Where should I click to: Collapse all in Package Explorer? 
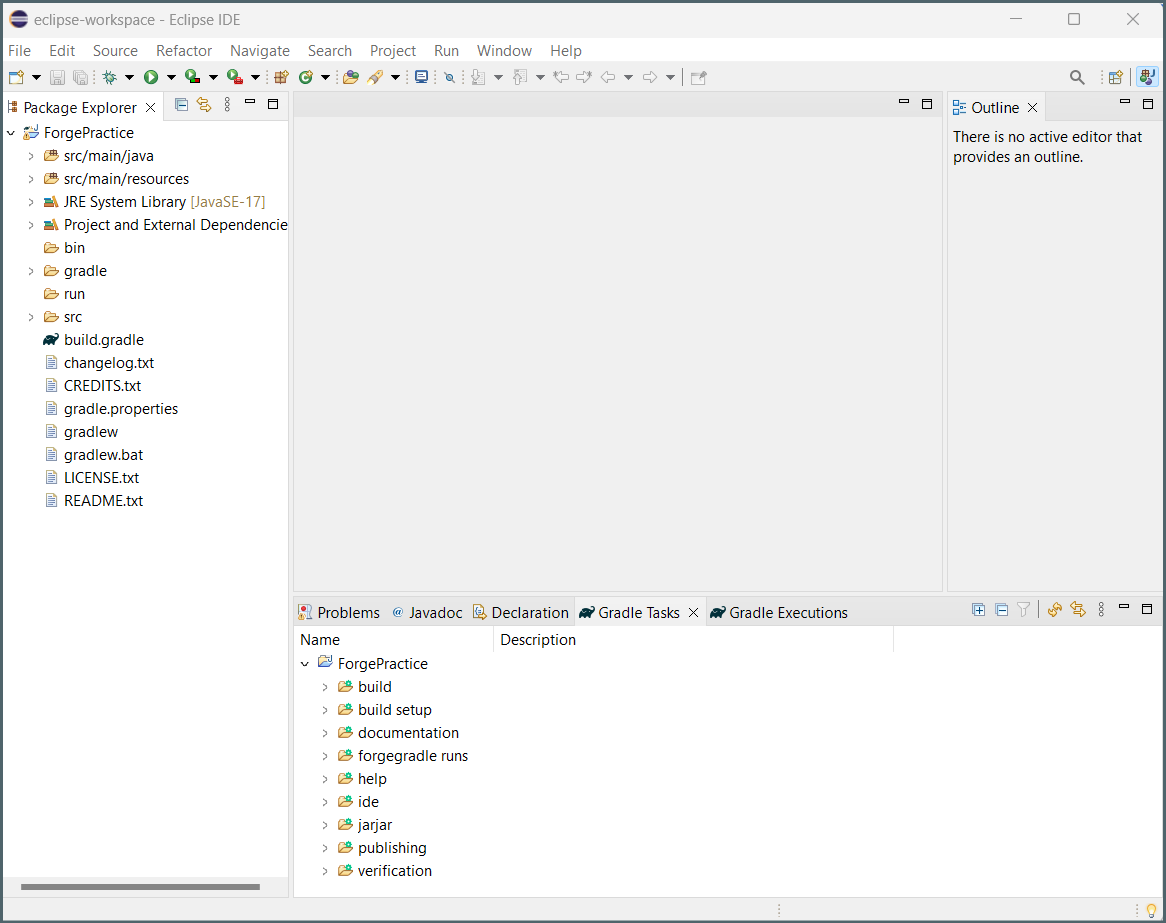(x=181, y=105)
